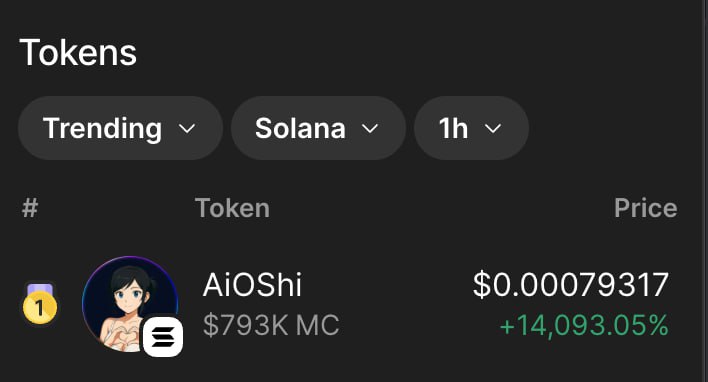Click the Solana chain badge on avatar
This screenshot has width=708, height=382.
163,337
